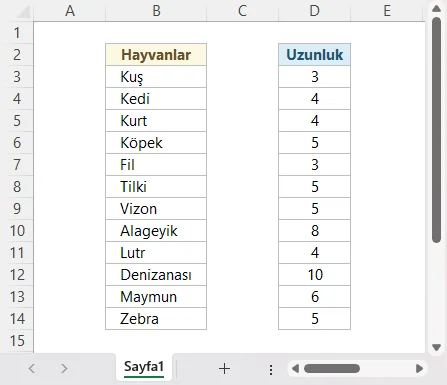Click horizontal scrollbar left arrow
The width and height of the screenshot is (447, 385).
coord(295,368)
